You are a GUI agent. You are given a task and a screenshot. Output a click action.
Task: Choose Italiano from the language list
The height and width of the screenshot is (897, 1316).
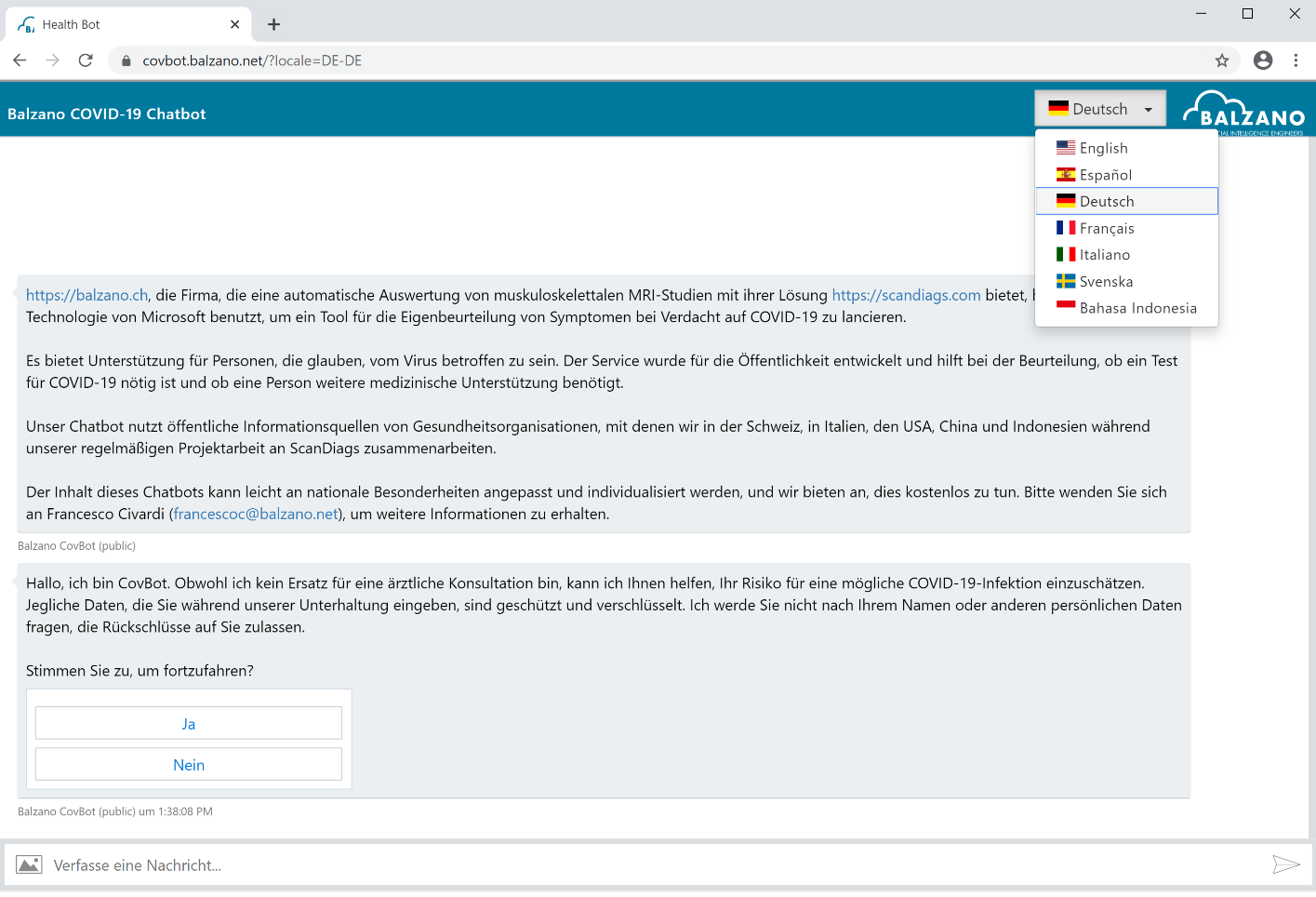[1126, 254]
